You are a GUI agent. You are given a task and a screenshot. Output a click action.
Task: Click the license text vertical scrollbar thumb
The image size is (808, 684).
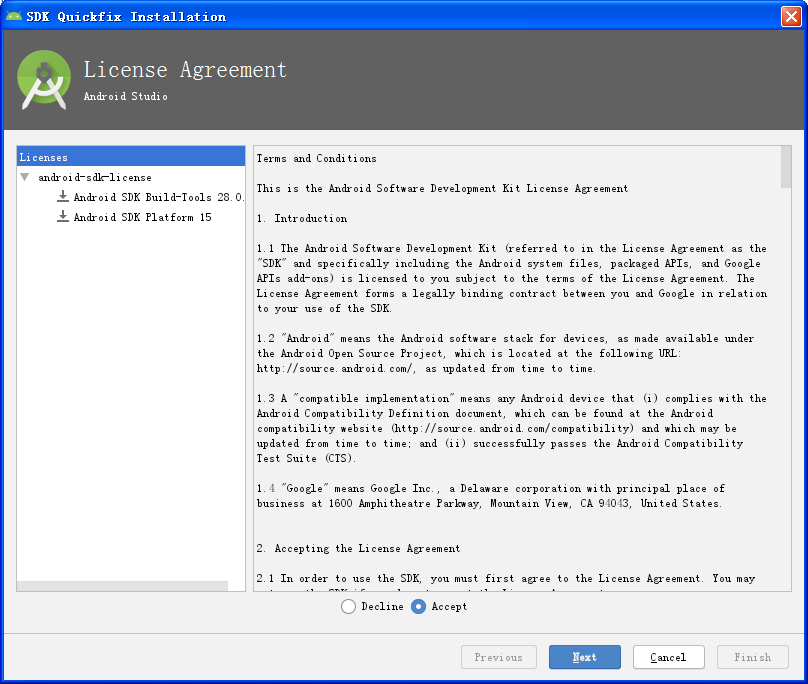(x=786, y=168)
